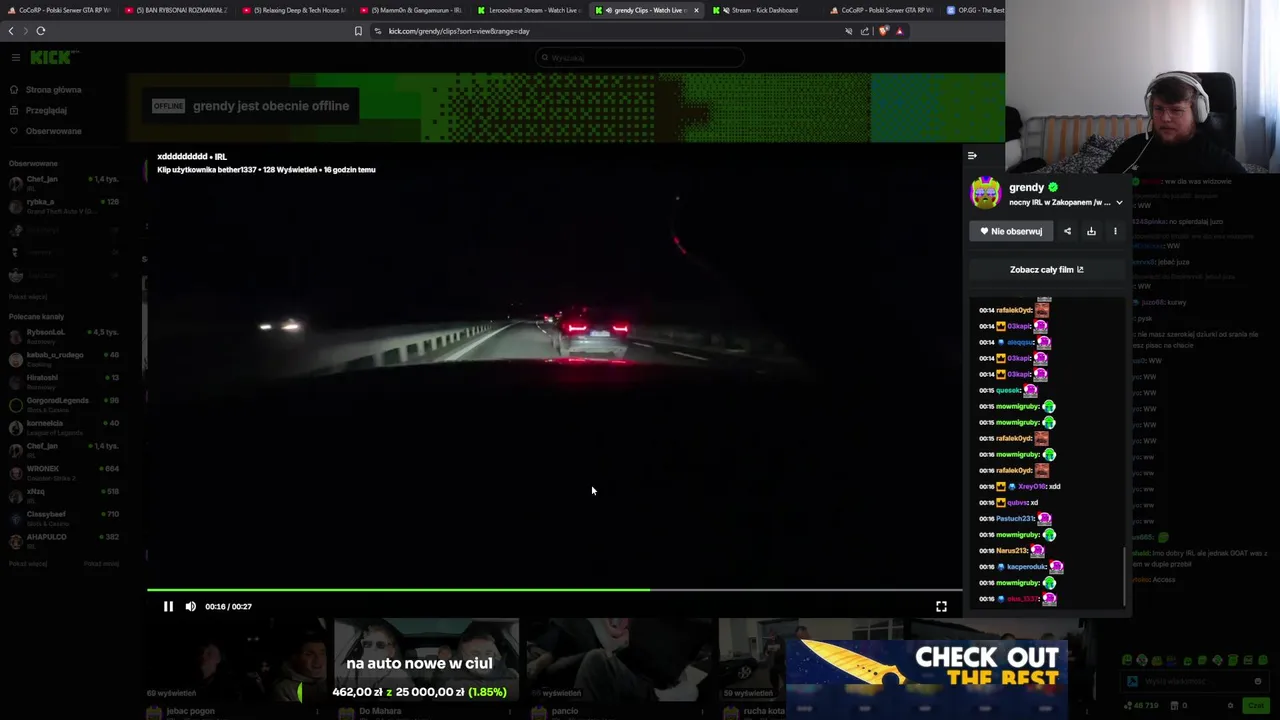This screenshot has width=1280, height=720.
Task: Open the grendy channel name link
Action: coord(1026,187)
